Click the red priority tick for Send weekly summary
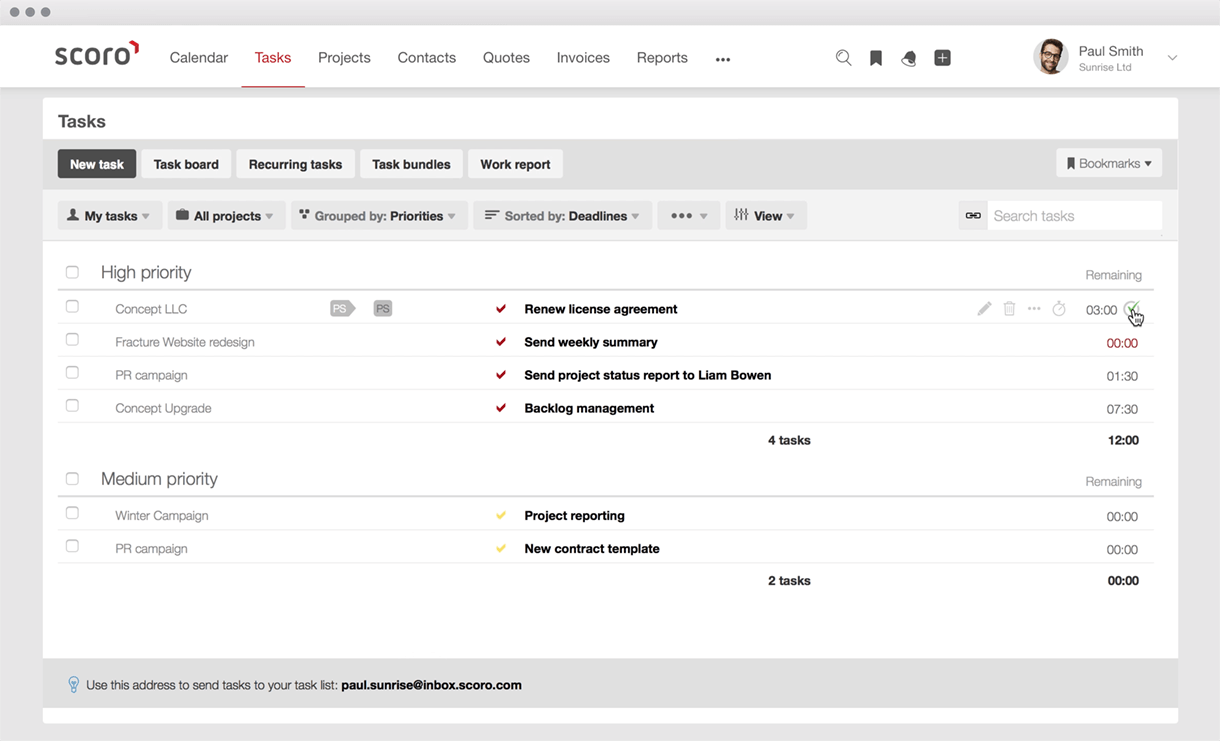 [501, 342]
